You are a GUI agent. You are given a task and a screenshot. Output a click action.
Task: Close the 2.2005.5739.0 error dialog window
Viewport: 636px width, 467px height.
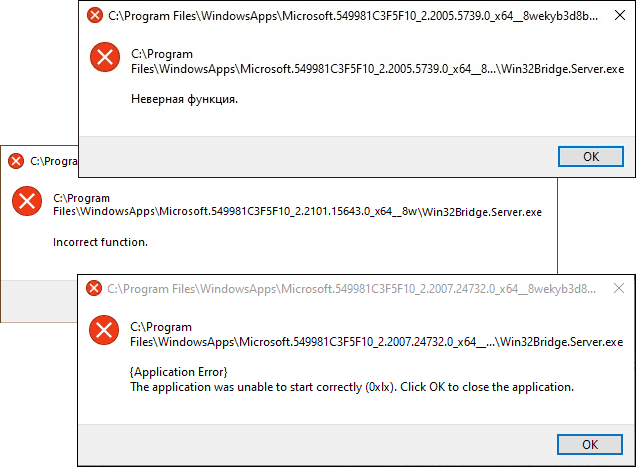(x=619, y=15)
